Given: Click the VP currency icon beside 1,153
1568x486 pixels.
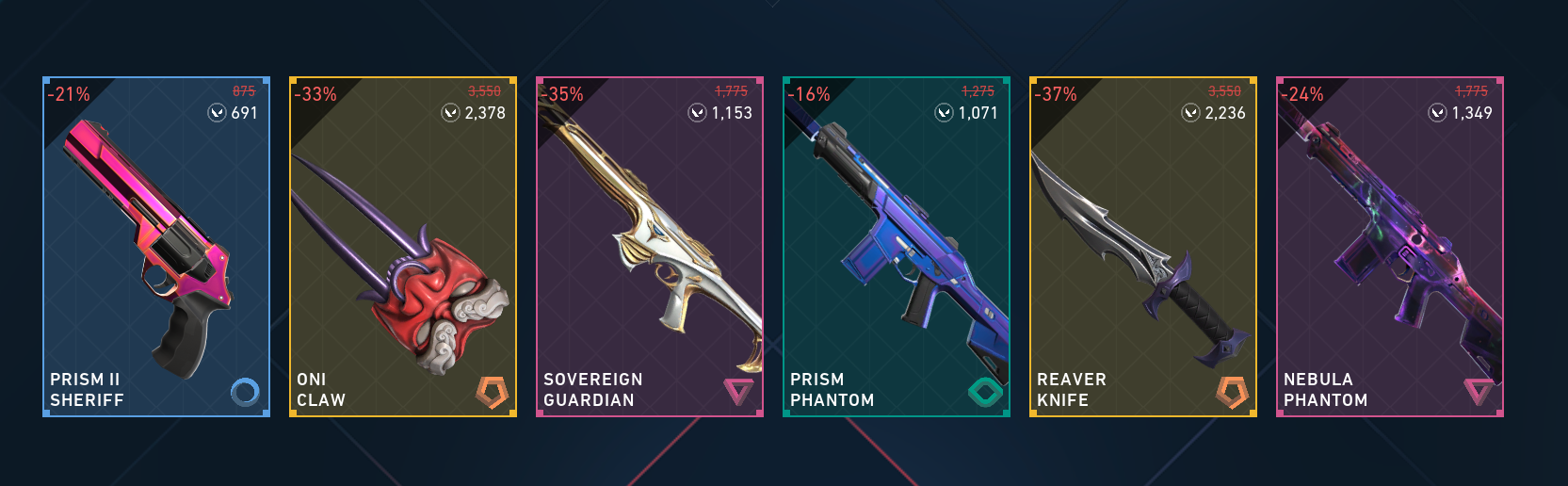Looking at the screenshot, I should point(697,113).
